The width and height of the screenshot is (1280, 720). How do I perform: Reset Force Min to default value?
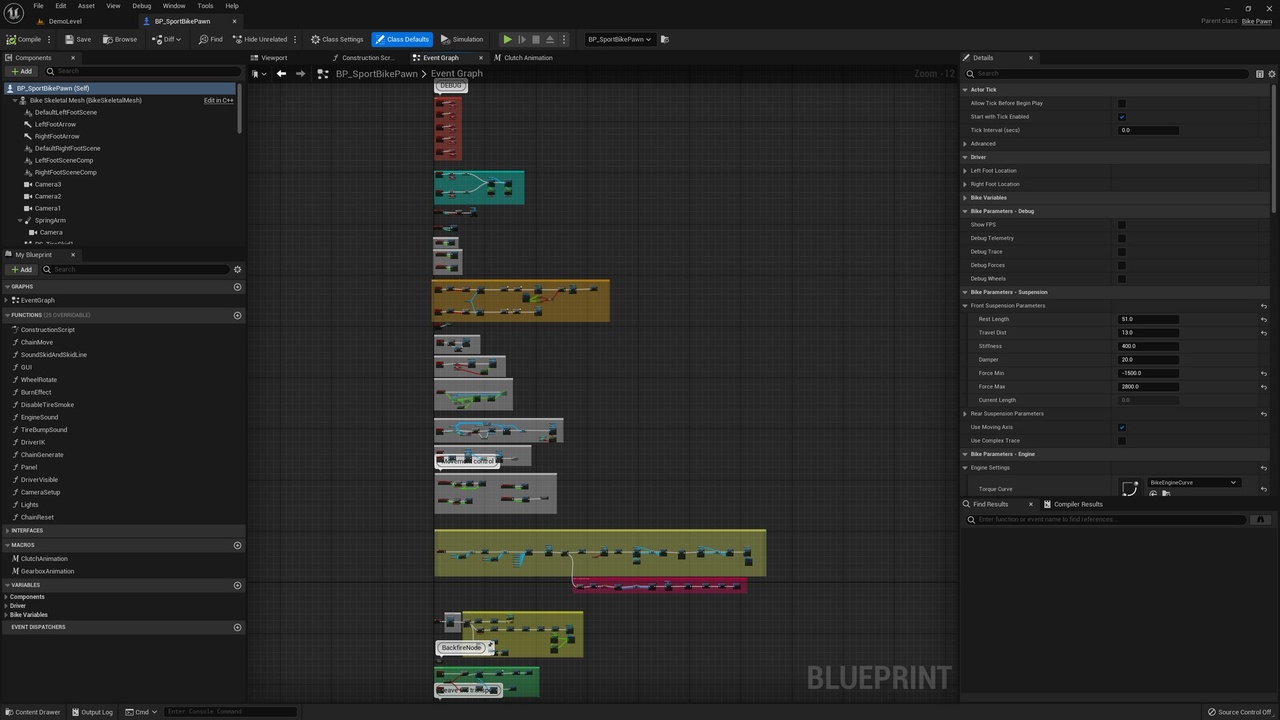point(1264,373)
